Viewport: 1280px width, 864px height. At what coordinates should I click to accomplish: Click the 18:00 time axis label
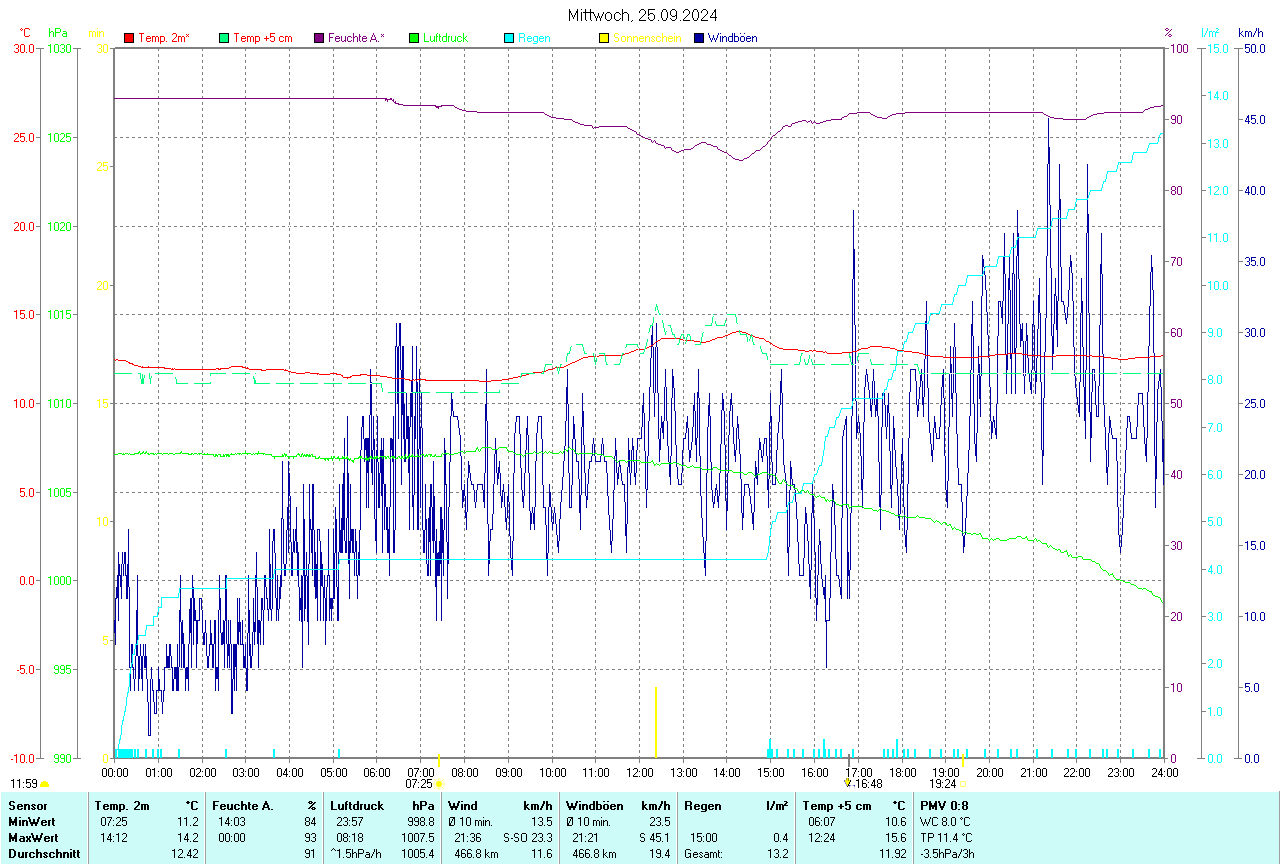902,772
